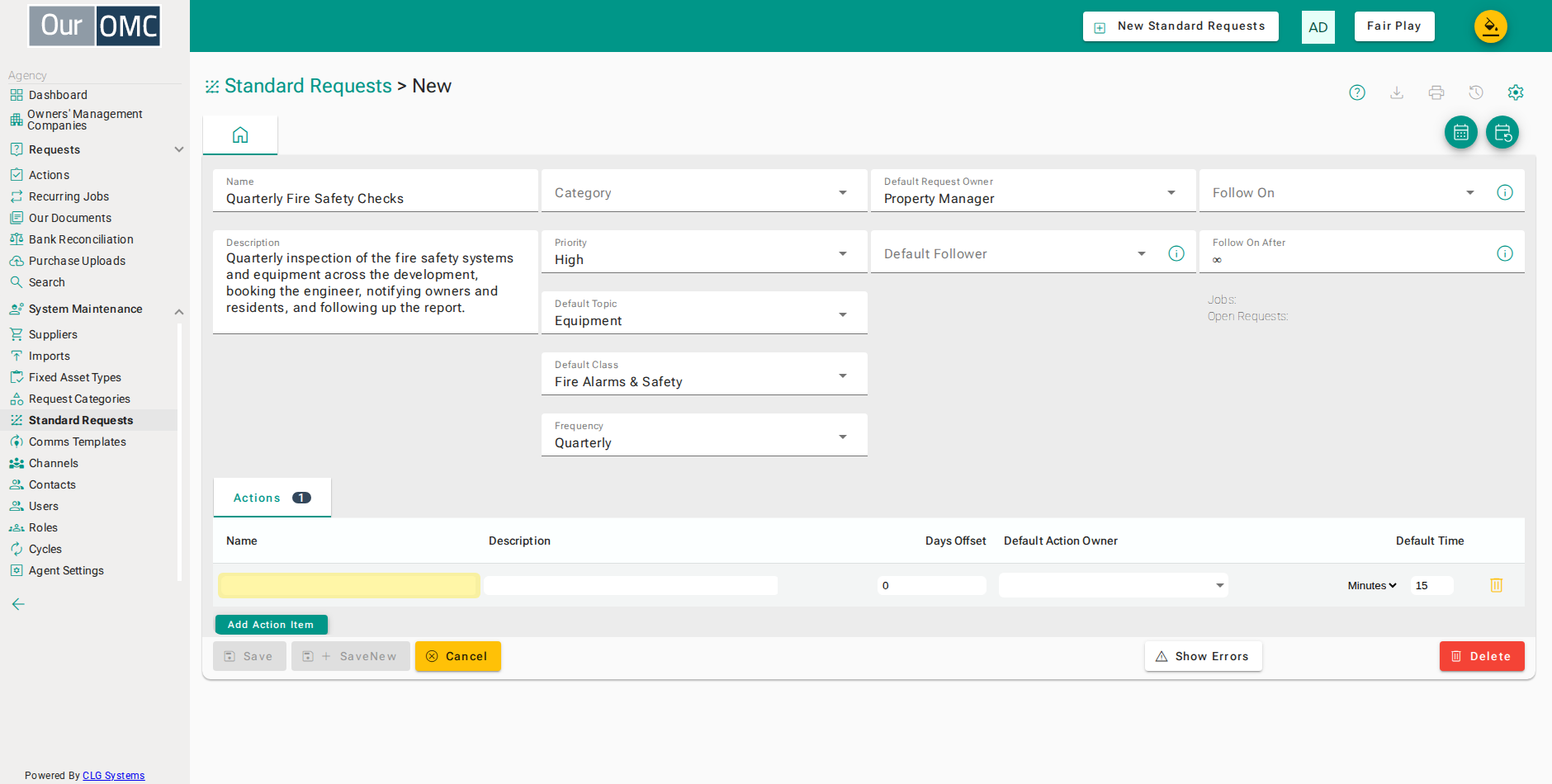Open Dashboard in sidebar

[x=58, y=95]
